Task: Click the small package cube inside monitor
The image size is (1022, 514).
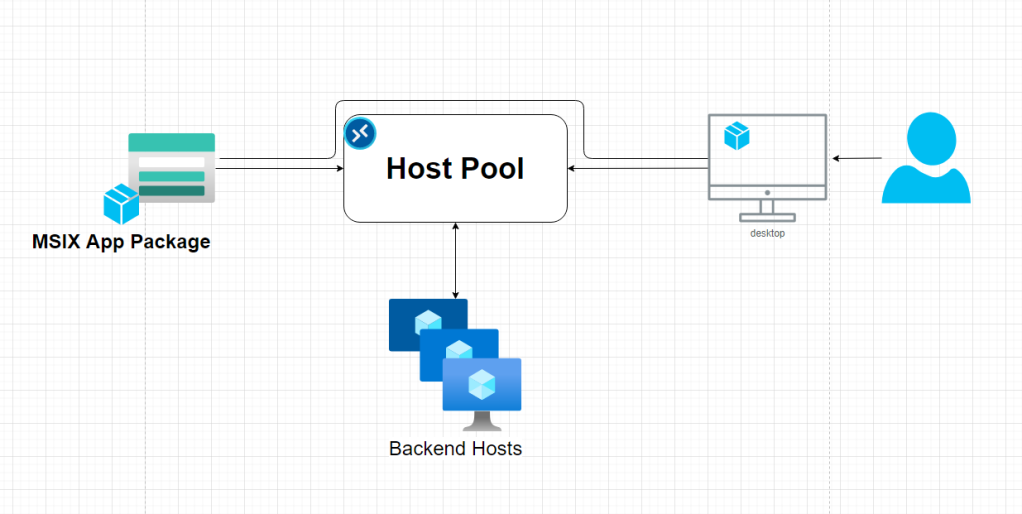Action: pyautogui.click(x=737, y=136)
